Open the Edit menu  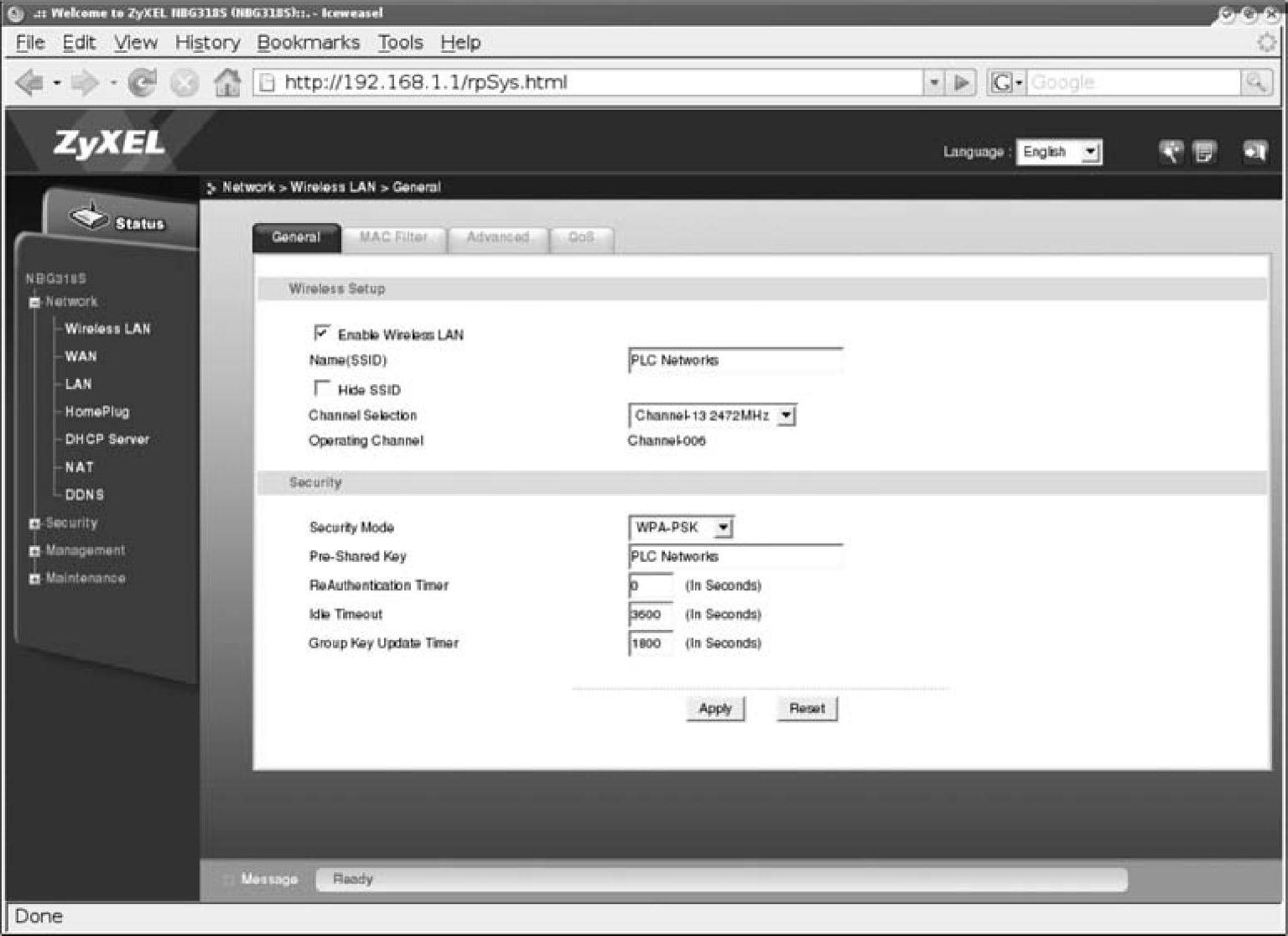(79, 42)
